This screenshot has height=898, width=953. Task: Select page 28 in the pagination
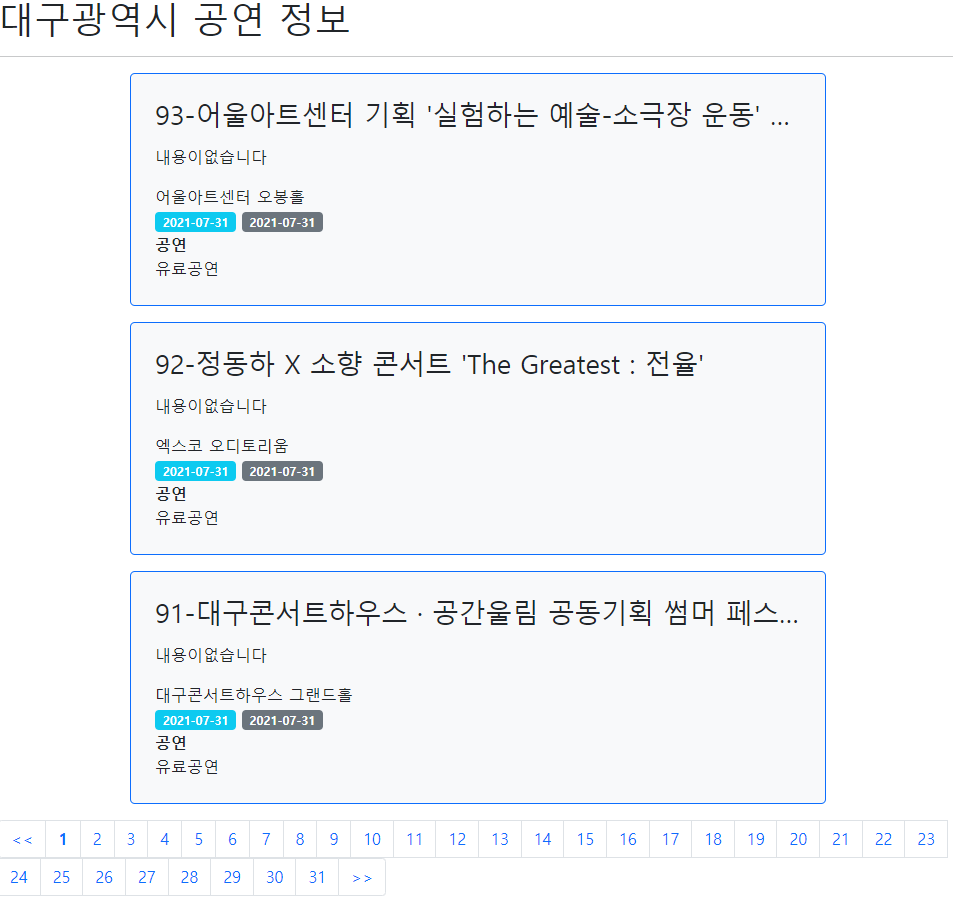tap(189, 877)
